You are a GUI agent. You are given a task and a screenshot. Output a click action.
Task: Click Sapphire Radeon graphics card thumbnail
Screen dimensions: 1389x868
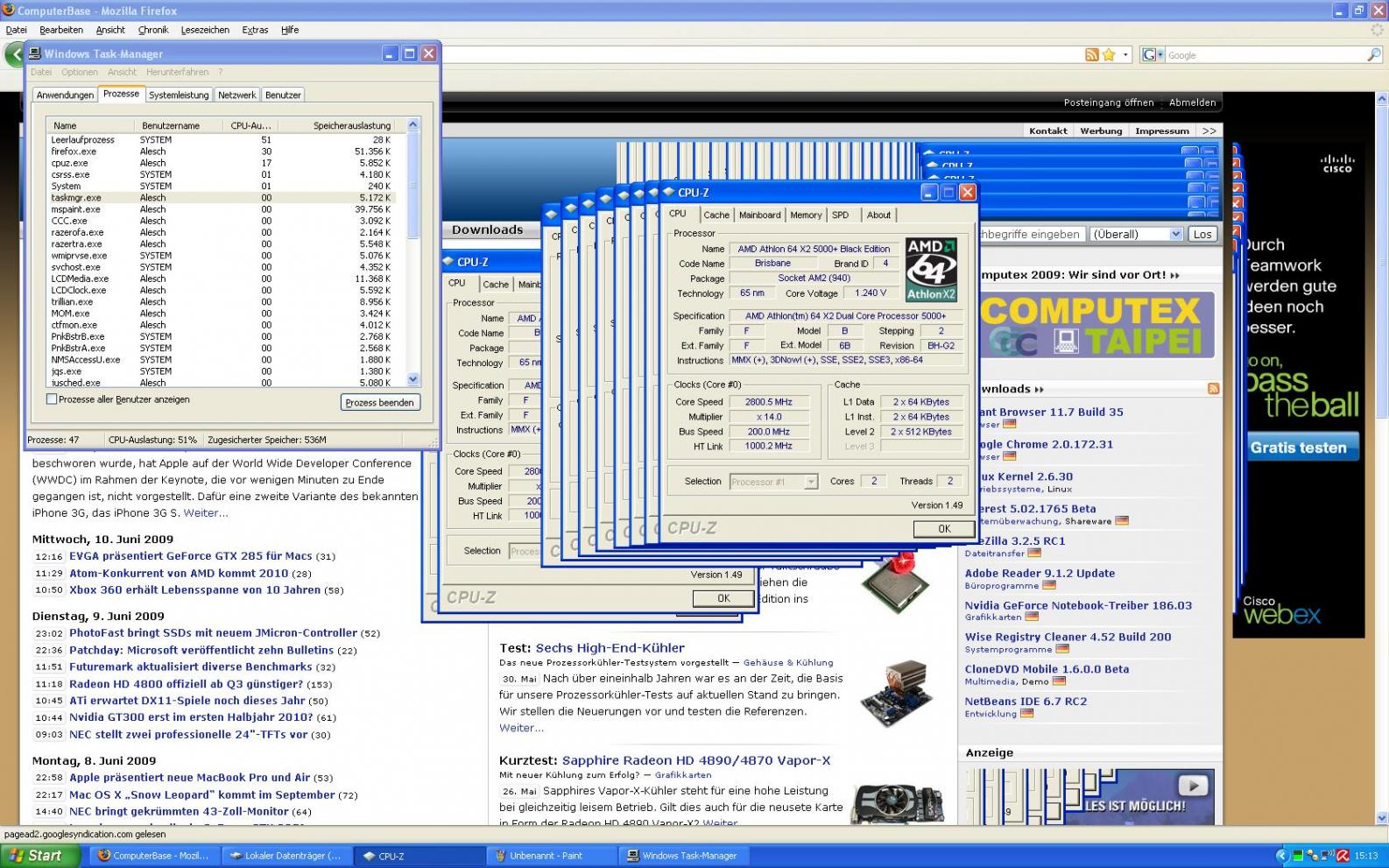point(896,804)
